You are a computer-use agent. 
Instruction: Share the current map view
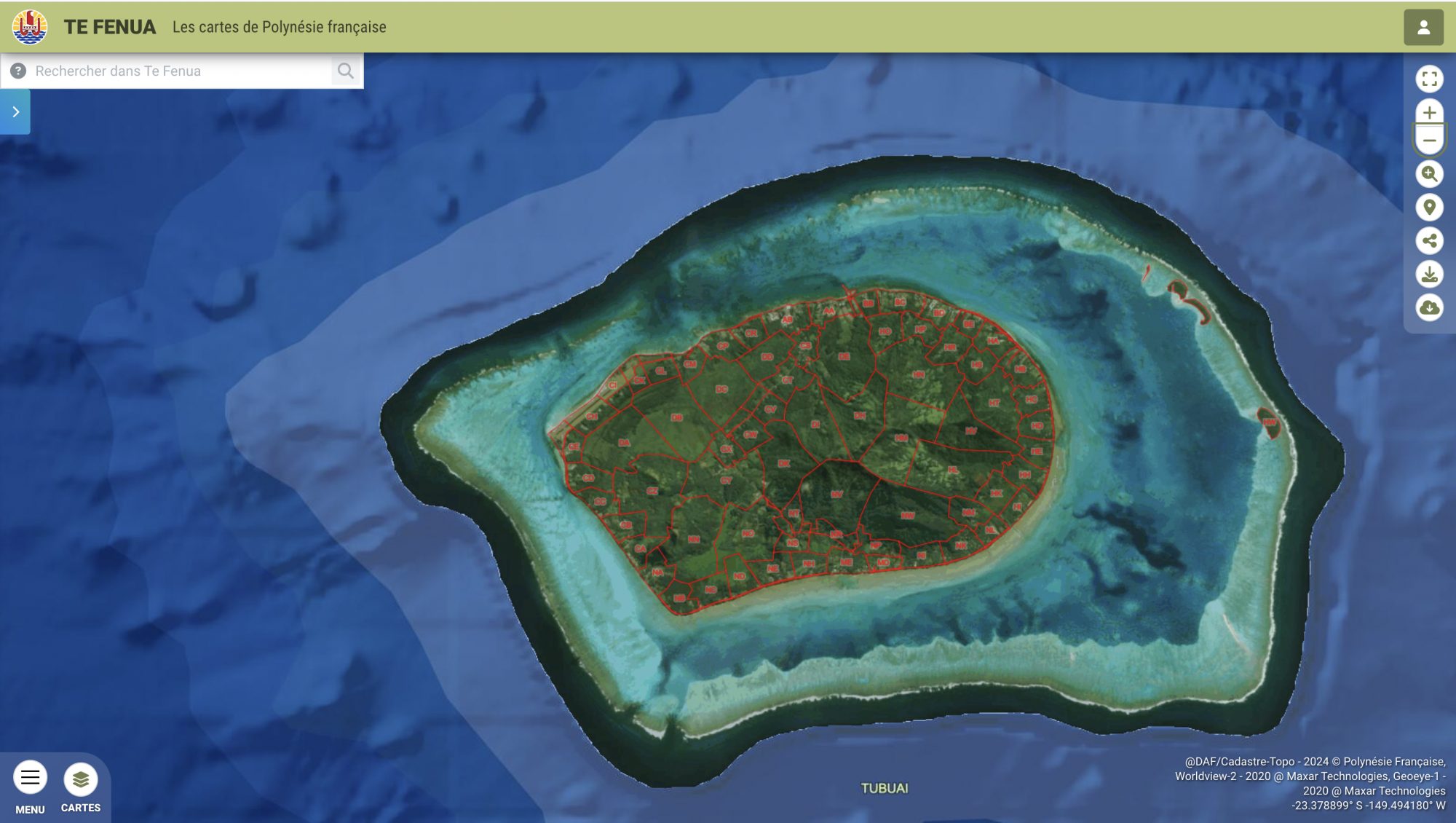click(1429, 241)
